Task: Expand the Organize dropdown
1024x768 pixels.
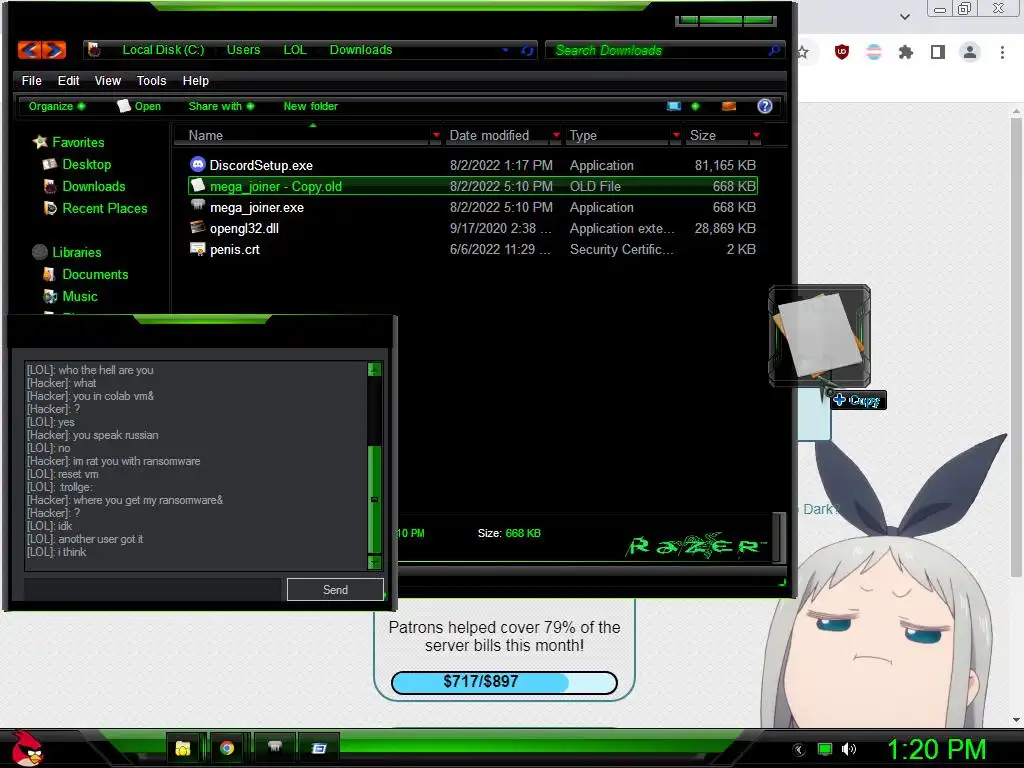Action: pyautogui.click(x=56, y=106)
